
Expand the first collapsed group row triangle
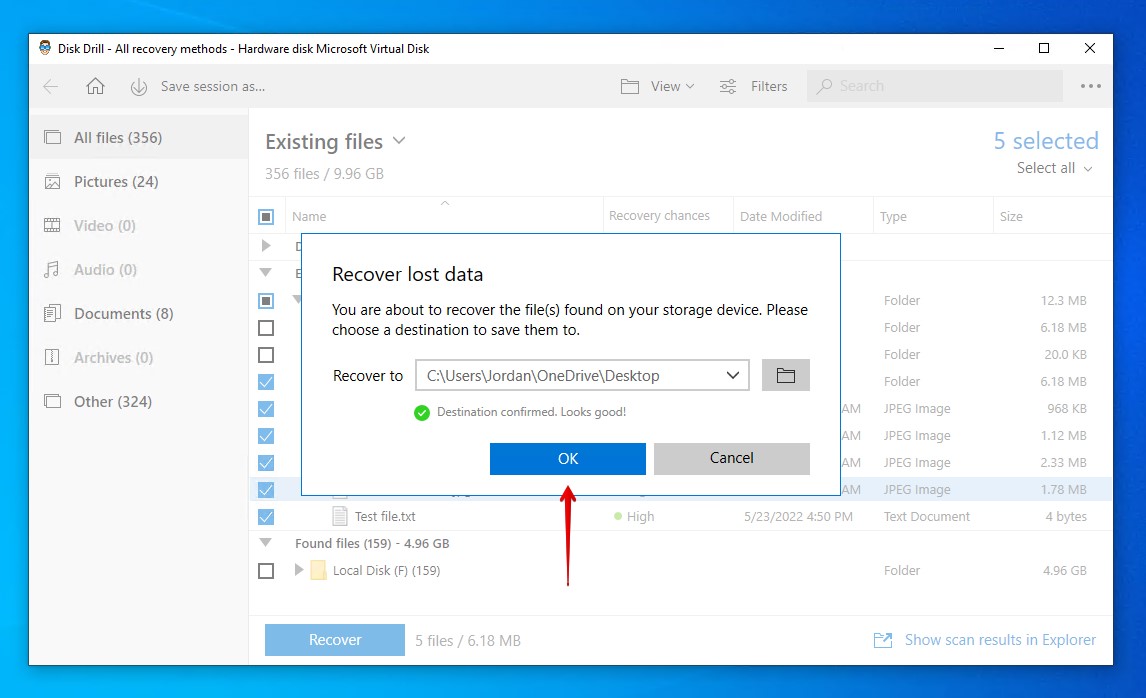[x=266, y=246]
